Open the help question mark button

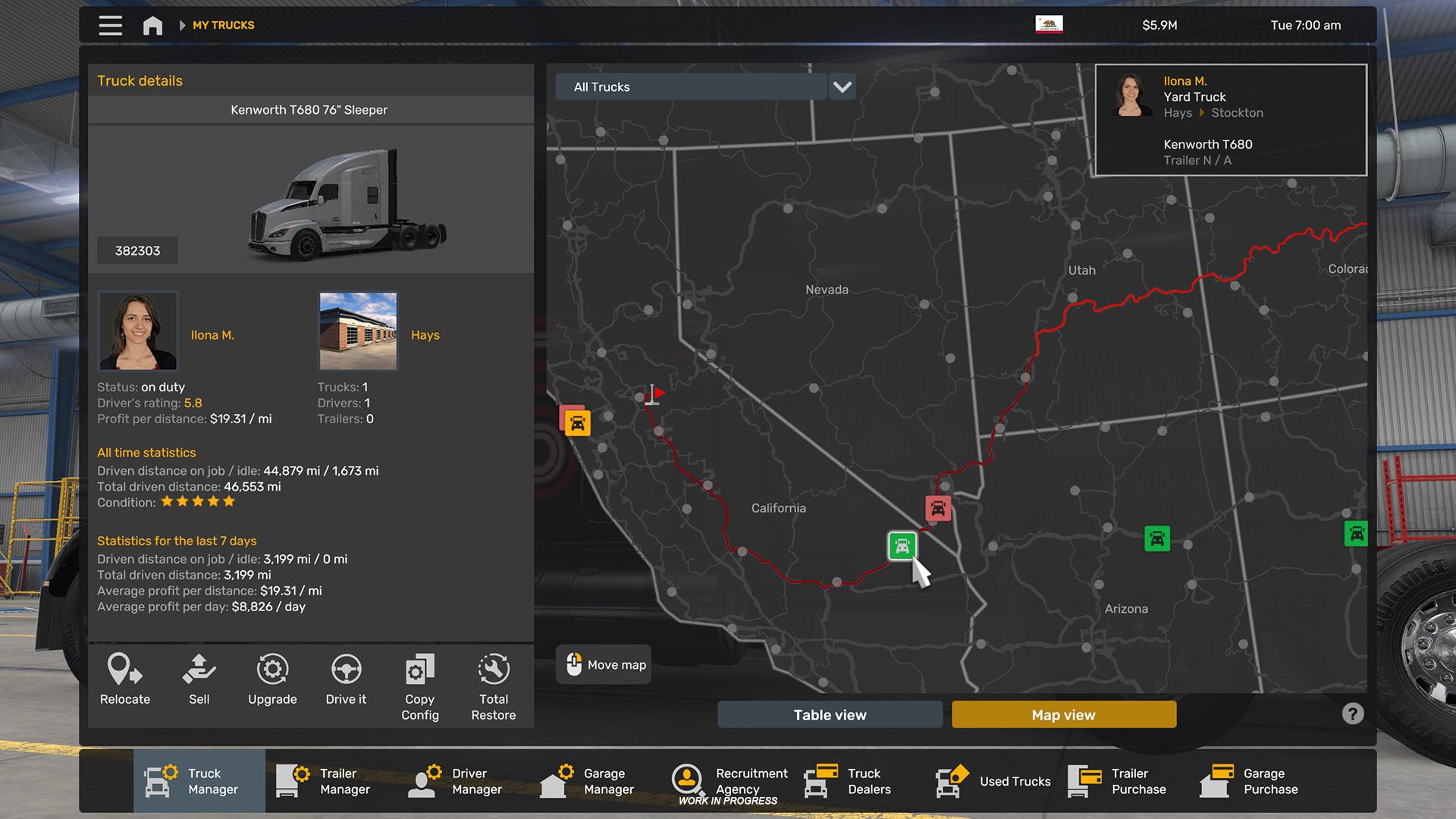click(x=1352, y=714)
